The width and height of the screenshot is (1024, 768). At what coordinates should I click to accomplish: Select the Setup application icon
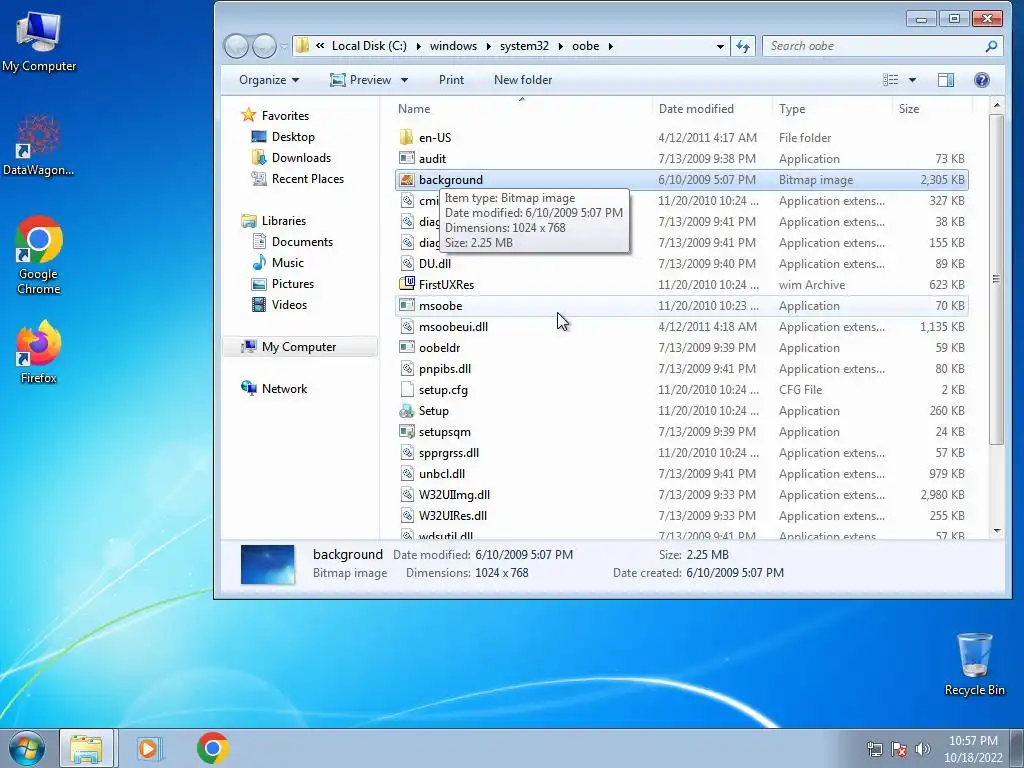(406, 411)
